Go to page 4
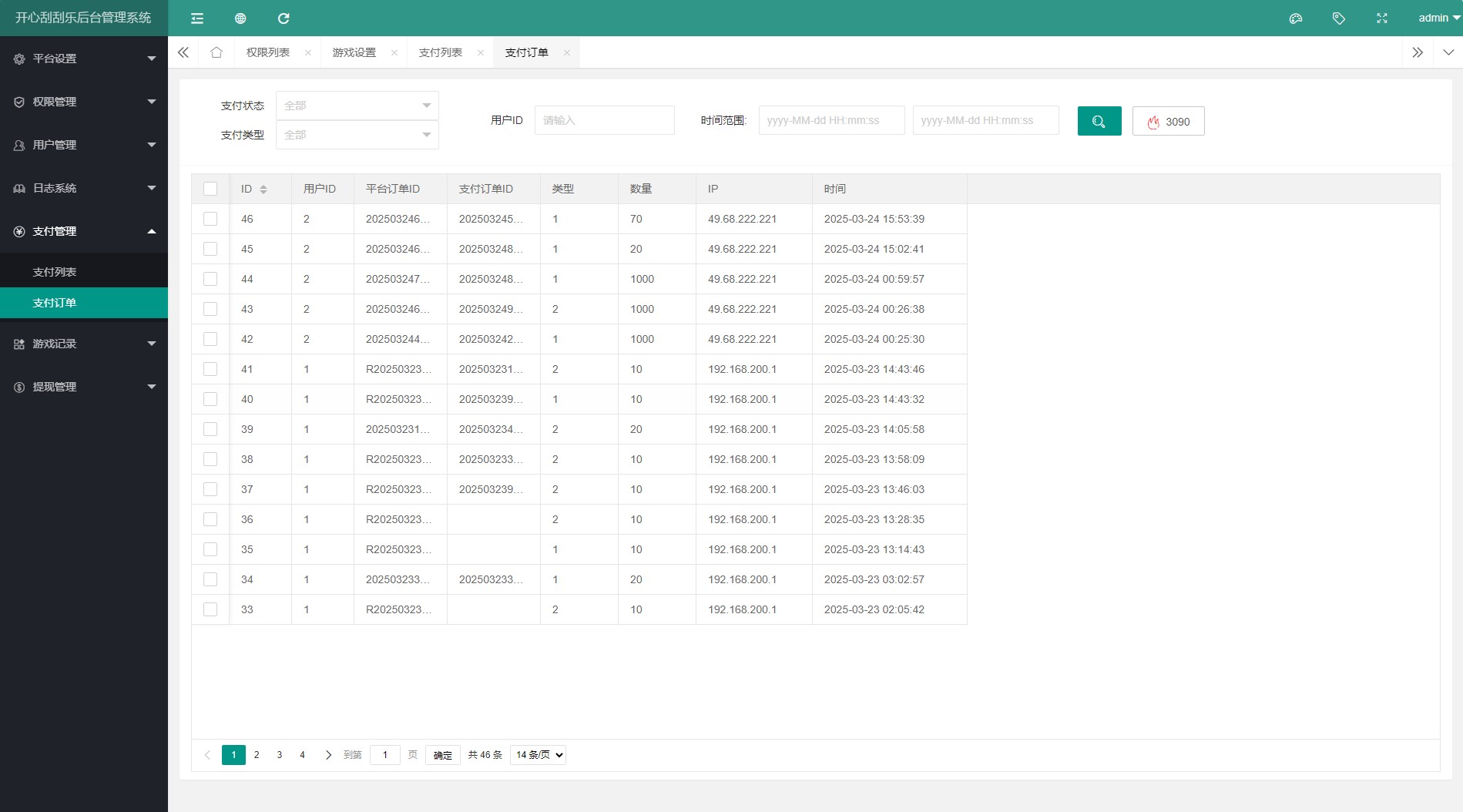The height and width of the screenshot is (812, 1463). pyautogui.click(x=302, y=755)
